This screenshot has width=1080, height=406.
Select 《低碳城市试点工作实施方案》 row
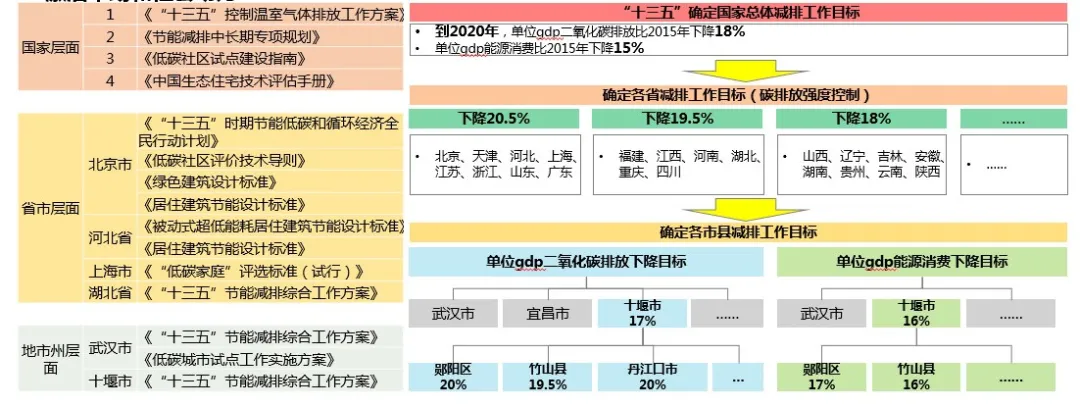271,359
